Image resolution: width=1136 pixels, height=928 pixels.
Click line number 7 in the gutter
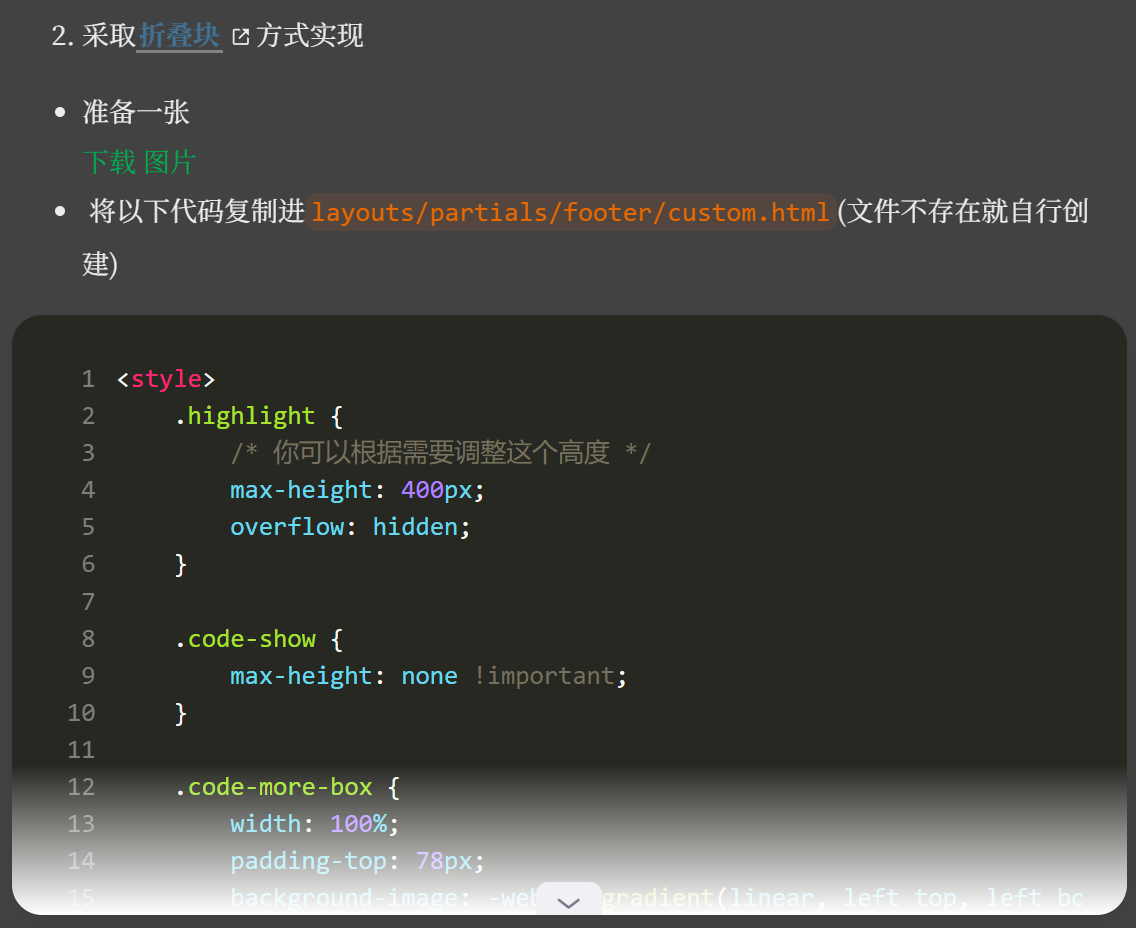[x=88, y=601]
